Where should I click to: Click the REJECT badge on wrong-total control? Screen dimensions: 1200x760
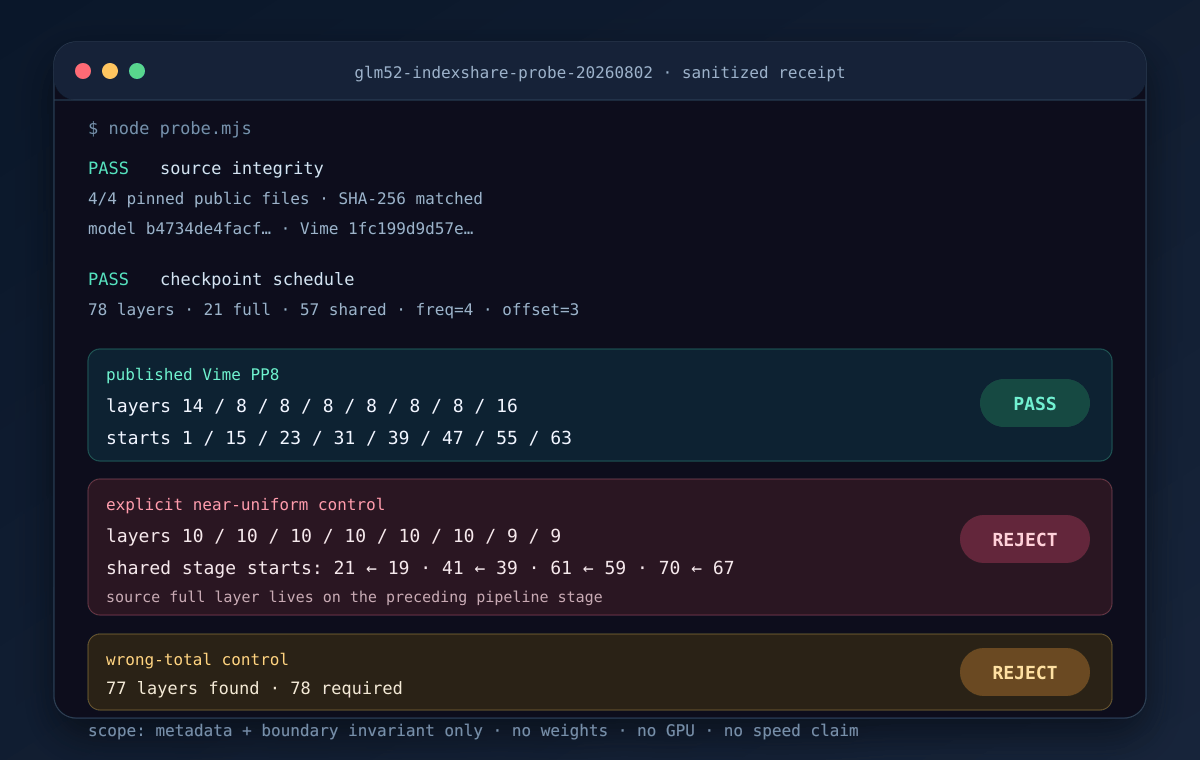[x=1025, y=672]
